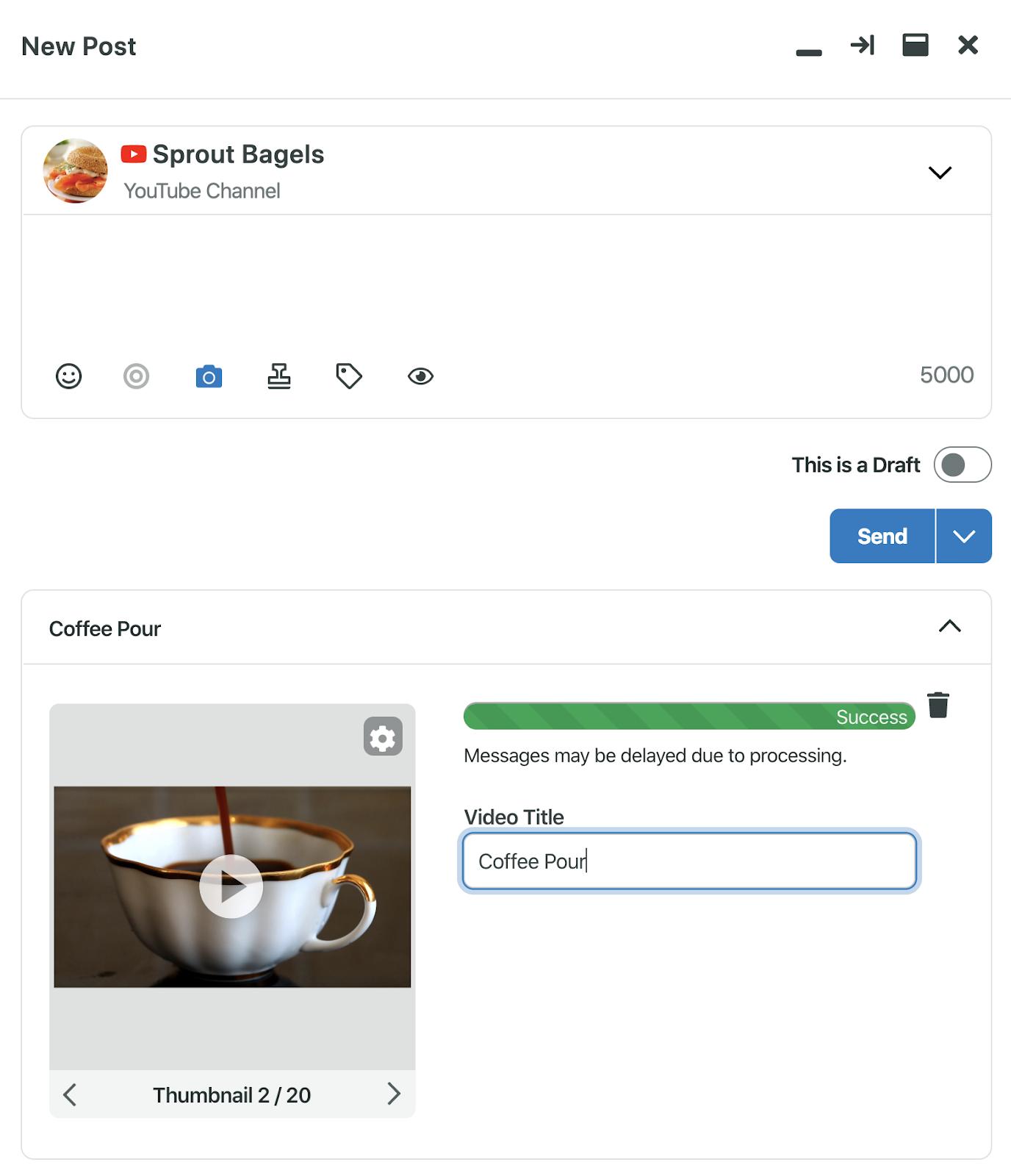Open video thumbnail settings gear
Viewport: 1011px width, 1176px height.
tap(383, 736)
